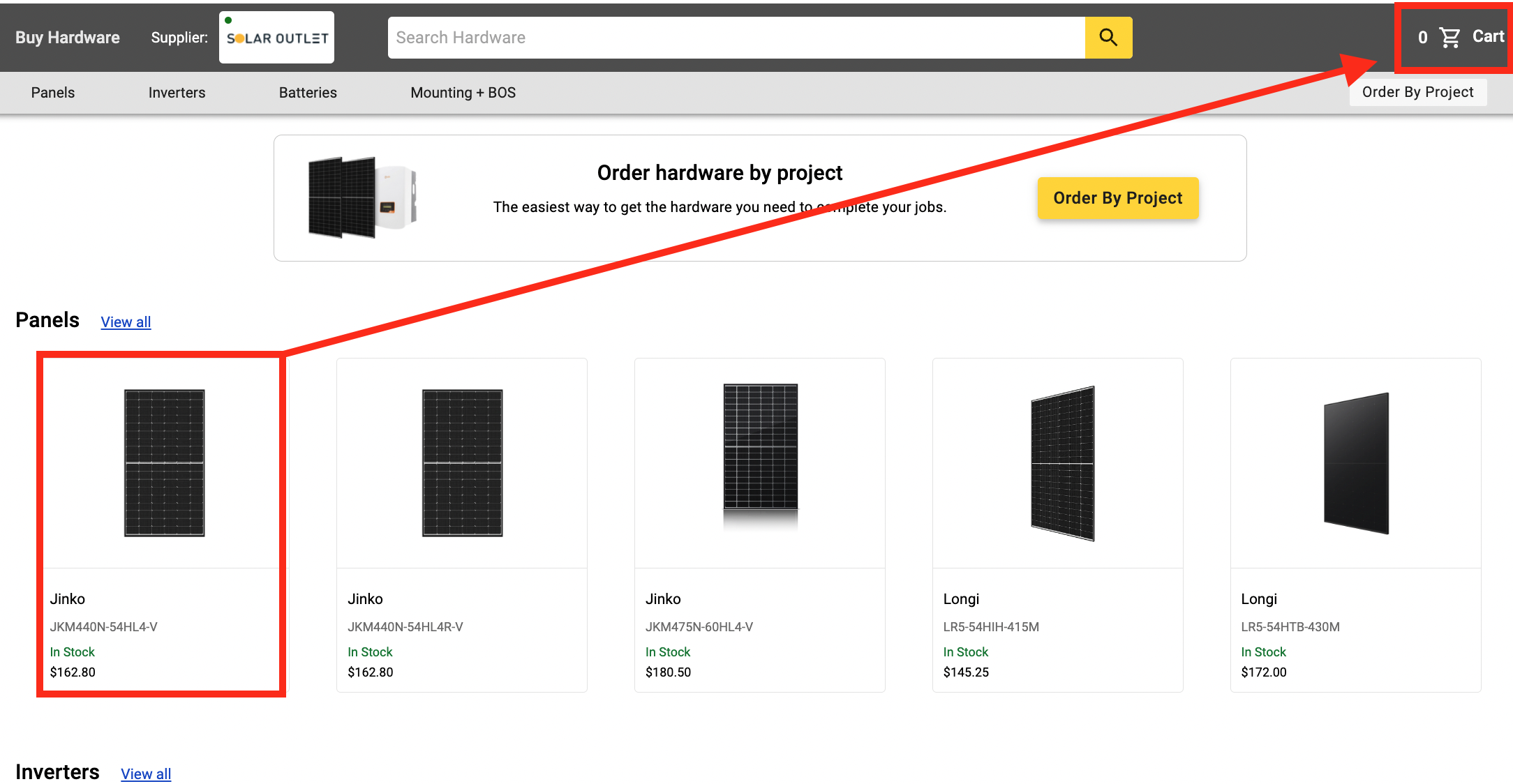1513x784 pixels.
Task: Click the panel and inverter banner image
Action: coord(363,198)
